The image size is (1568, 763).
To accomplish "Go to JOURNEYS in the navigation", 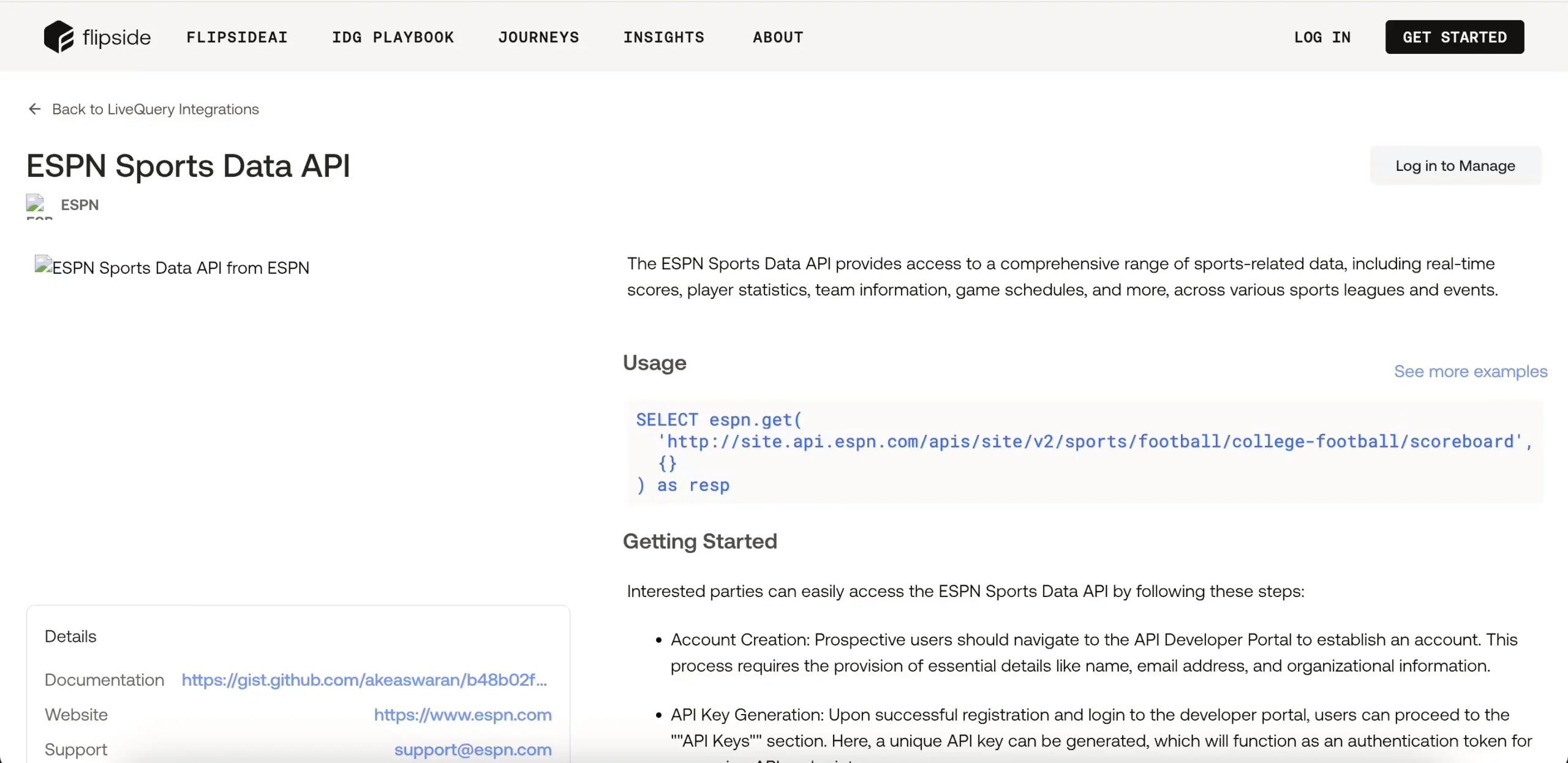I will click(538, 37).
